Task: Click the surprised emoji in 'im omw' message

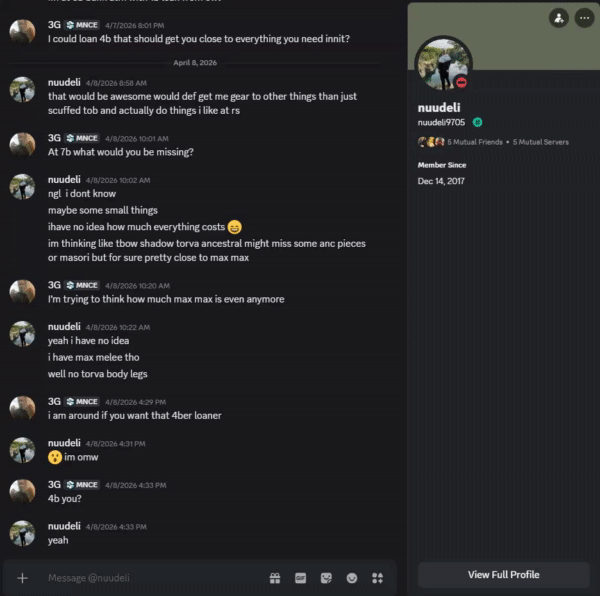Action: point(55,457)
